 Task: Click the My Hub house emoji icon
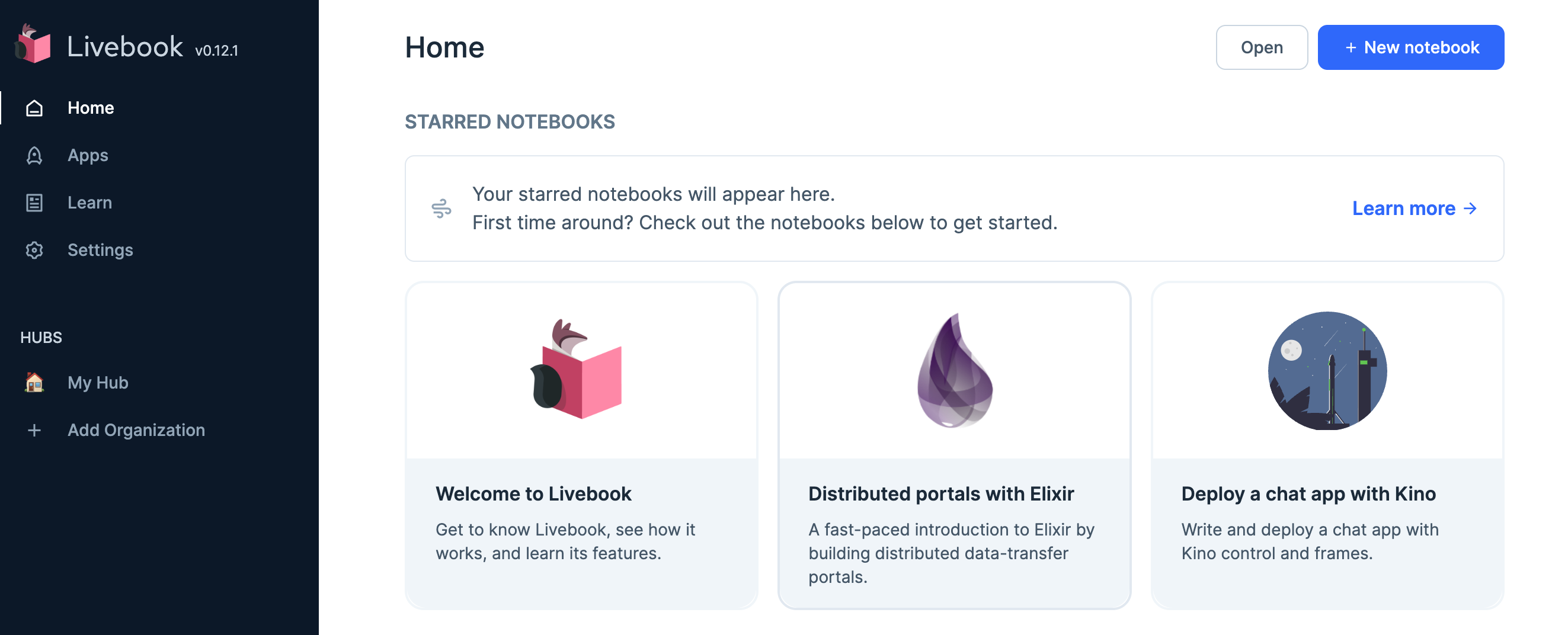[34, 383]
